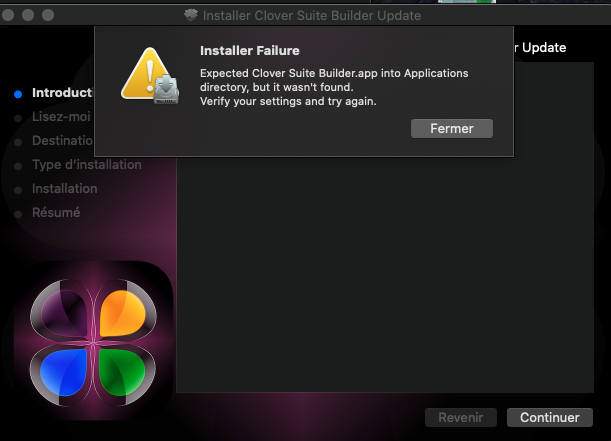Screen dimensions: 611x441
Task: Click the orange petal of Clover logo
Action: coord(122,312)
